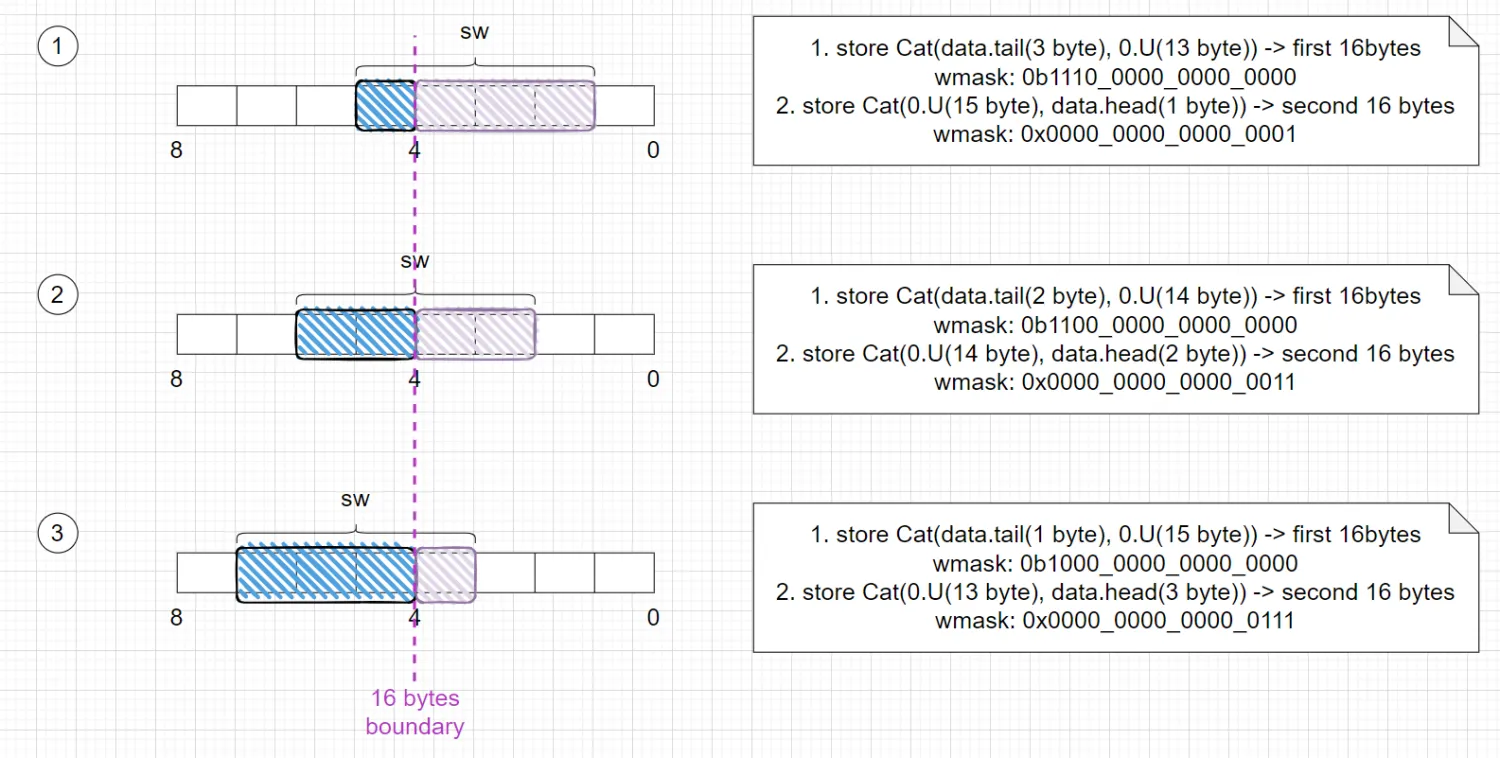Click the 'sw' label above diagram 3
Image resolution: width=1500 pixels, height=758 pixels.
click(356, 499)
